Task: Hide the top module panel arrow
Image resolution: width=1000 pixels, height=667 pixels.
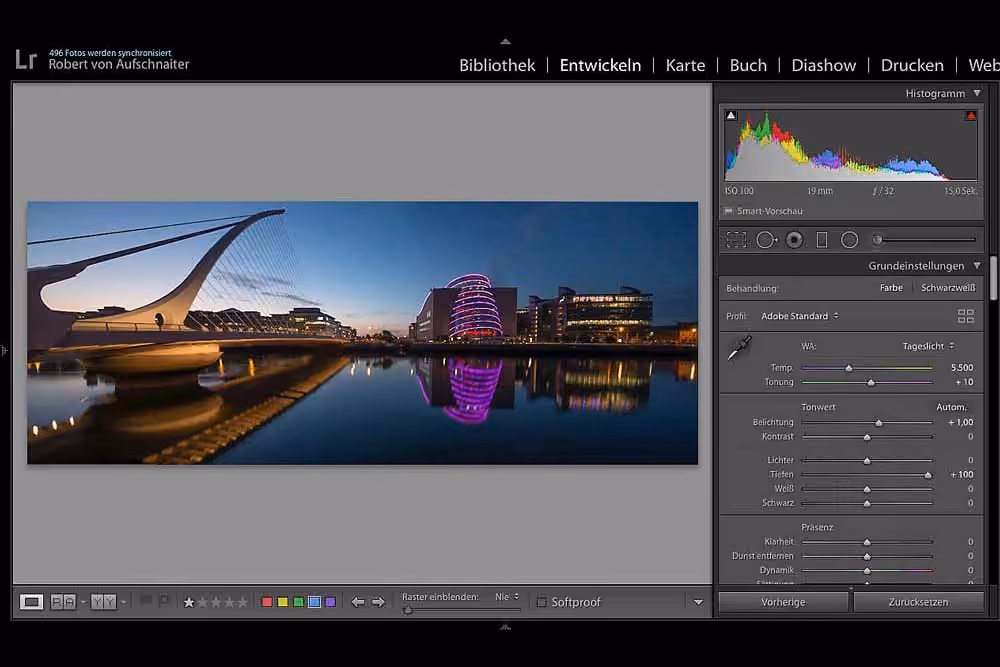Action: (505, 41)
